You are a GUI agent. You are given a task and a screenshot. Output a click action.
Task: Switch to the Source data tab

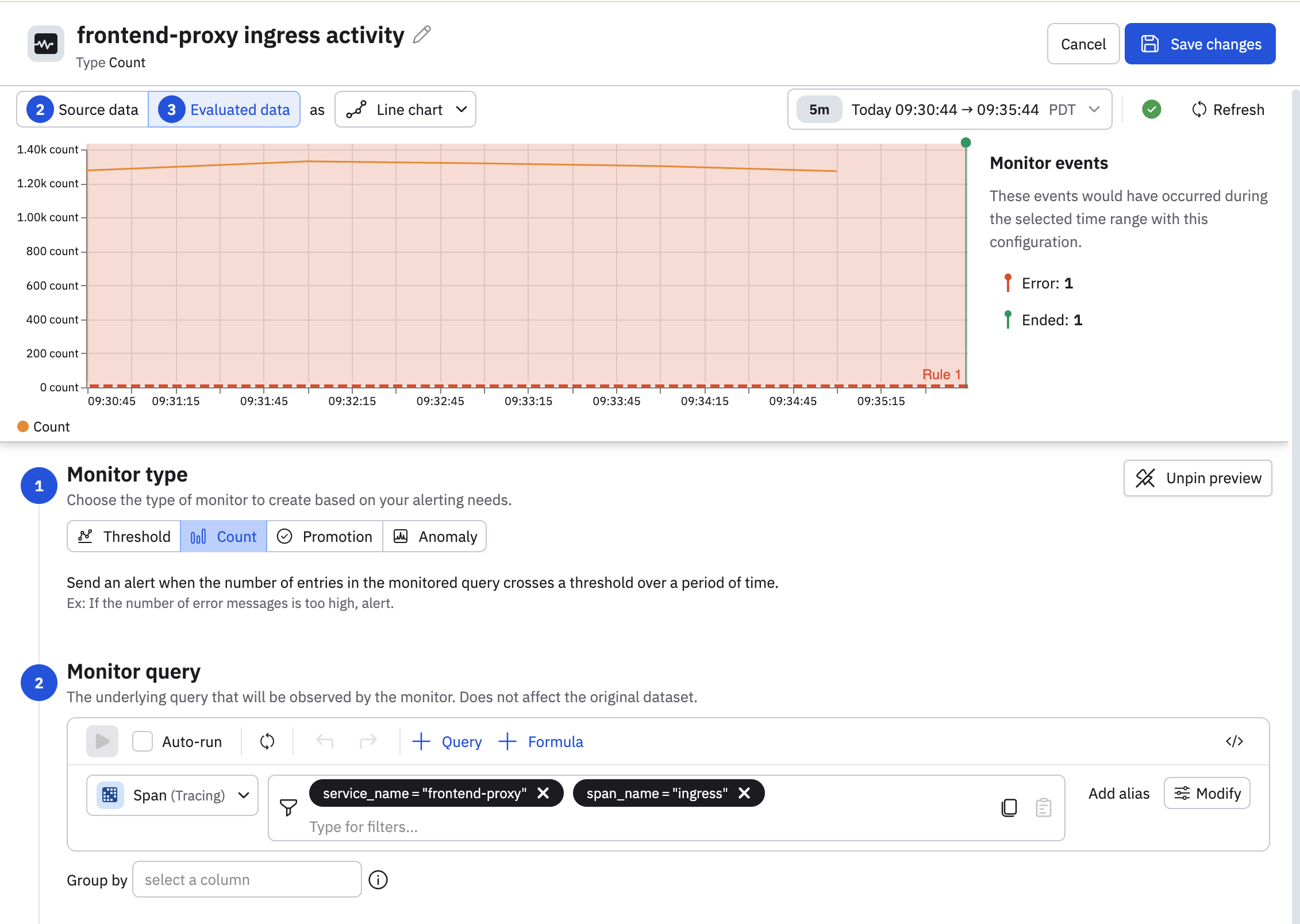pos(83,109)
